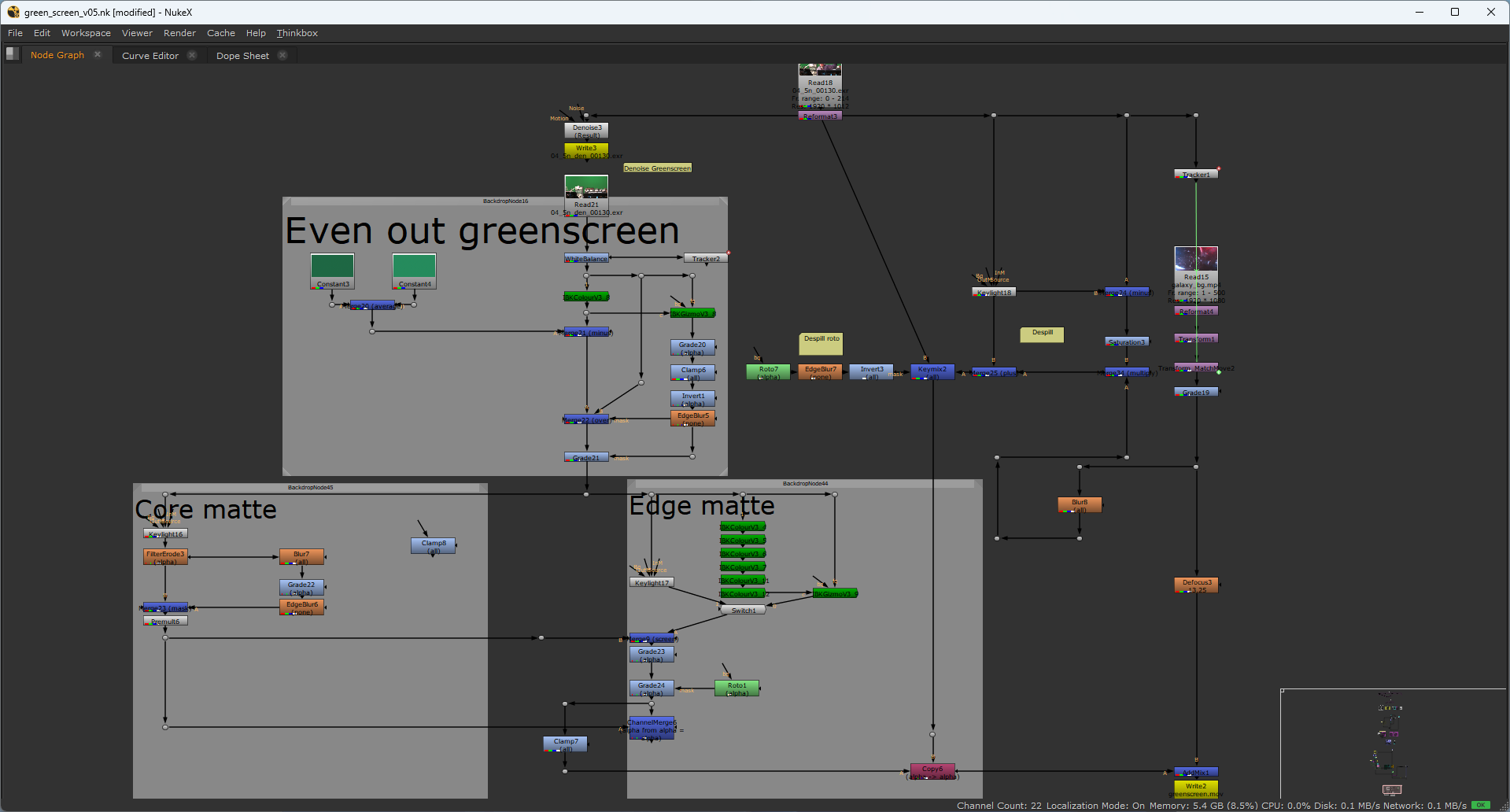Screen dimensions: 1510x812
Task: Switch to the Curve Editor tab
Action: 150,56
